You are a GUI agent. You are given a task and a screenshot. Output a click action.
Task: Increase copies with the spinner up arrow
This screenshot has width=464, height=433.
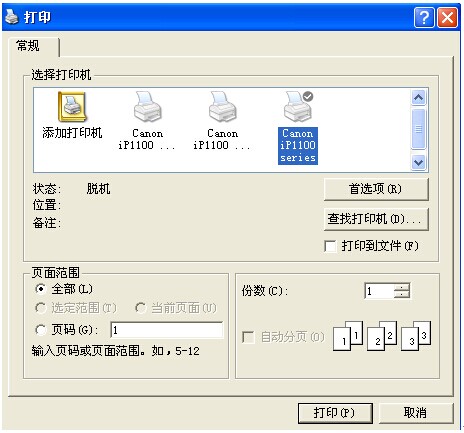coord(402,287)
